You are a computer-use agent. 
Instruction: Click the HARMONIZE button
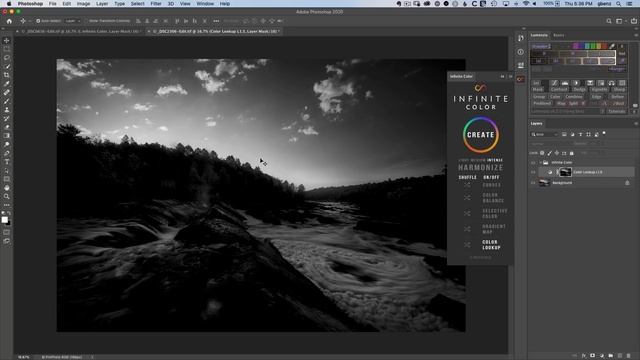tap(480, 168)
